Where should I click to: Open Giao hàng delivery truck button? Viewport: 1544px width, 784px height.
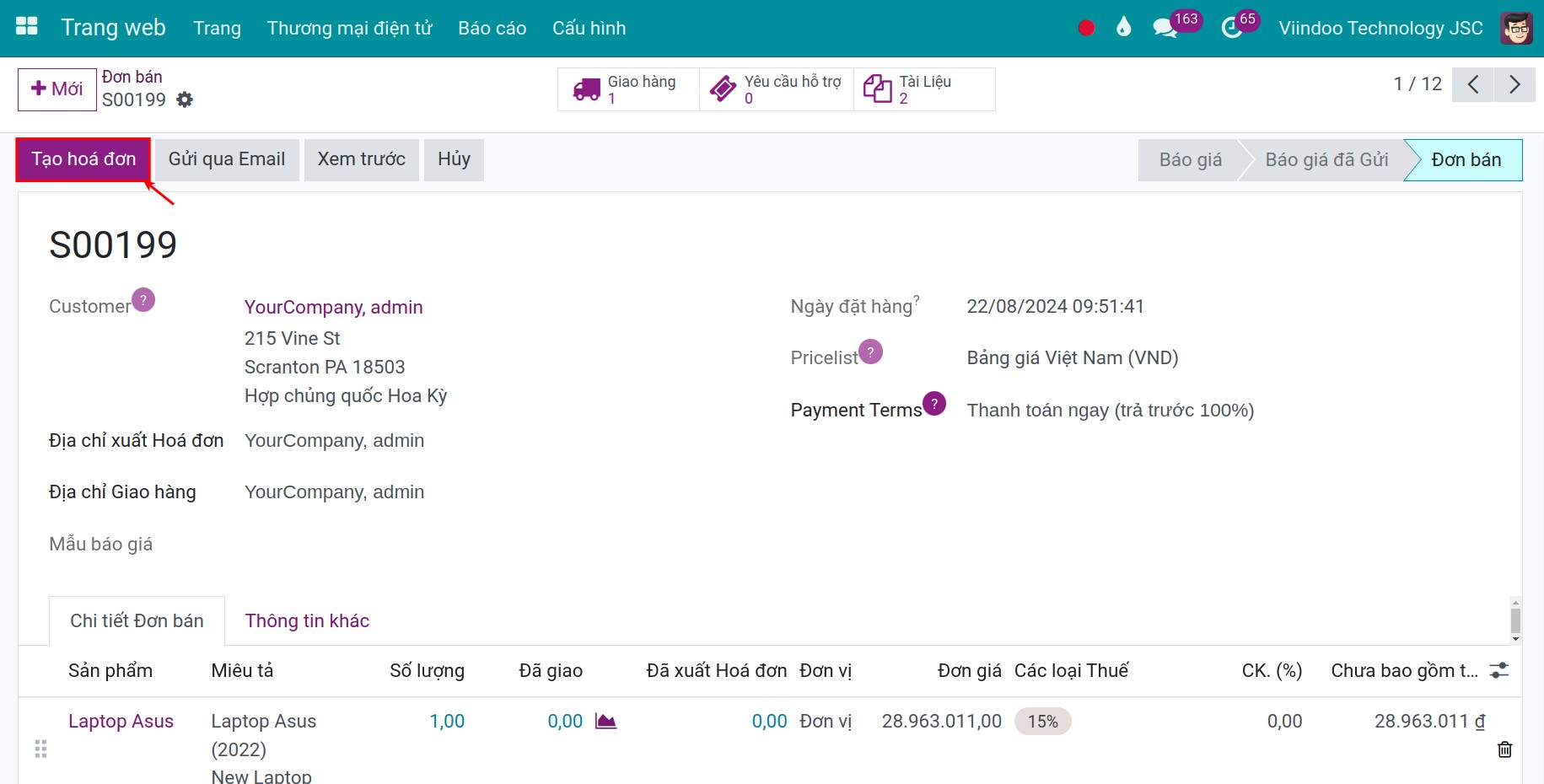click(x=628, y=89)
